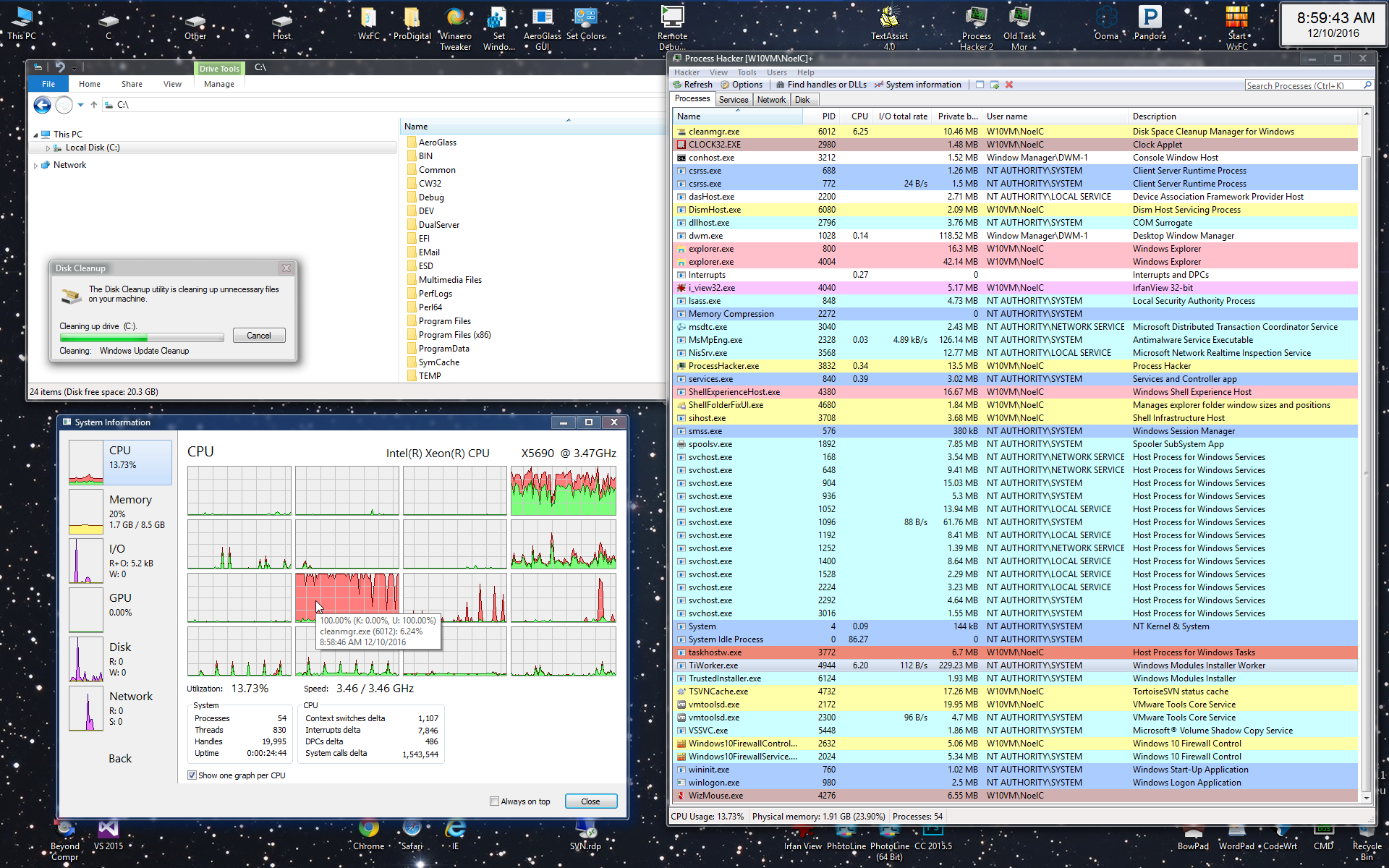The height and width of the screenshot is (868, 1389).
Task: Click the Explorer address bar showing C:\
Action: (383, 105)
